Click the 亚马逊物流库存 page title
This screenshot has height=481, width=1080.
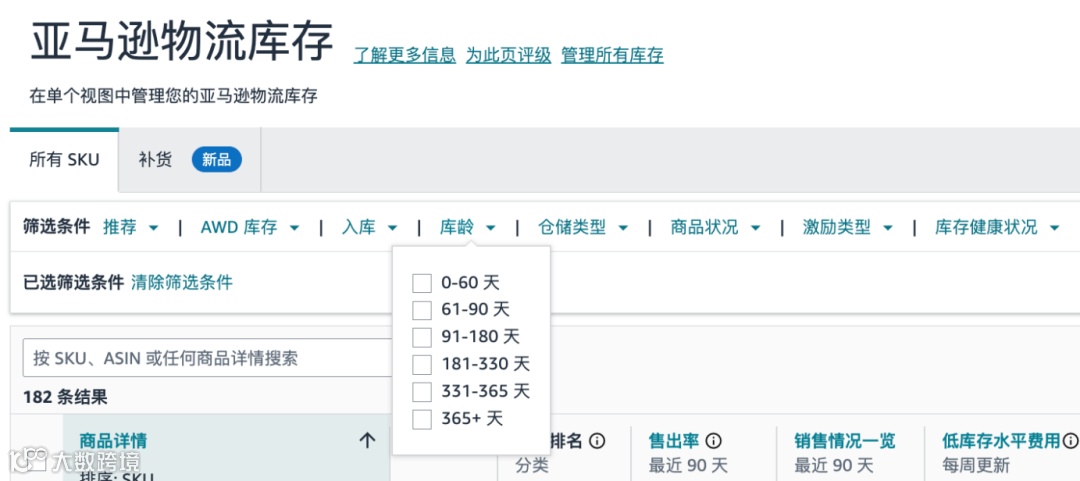pos(182,41)
